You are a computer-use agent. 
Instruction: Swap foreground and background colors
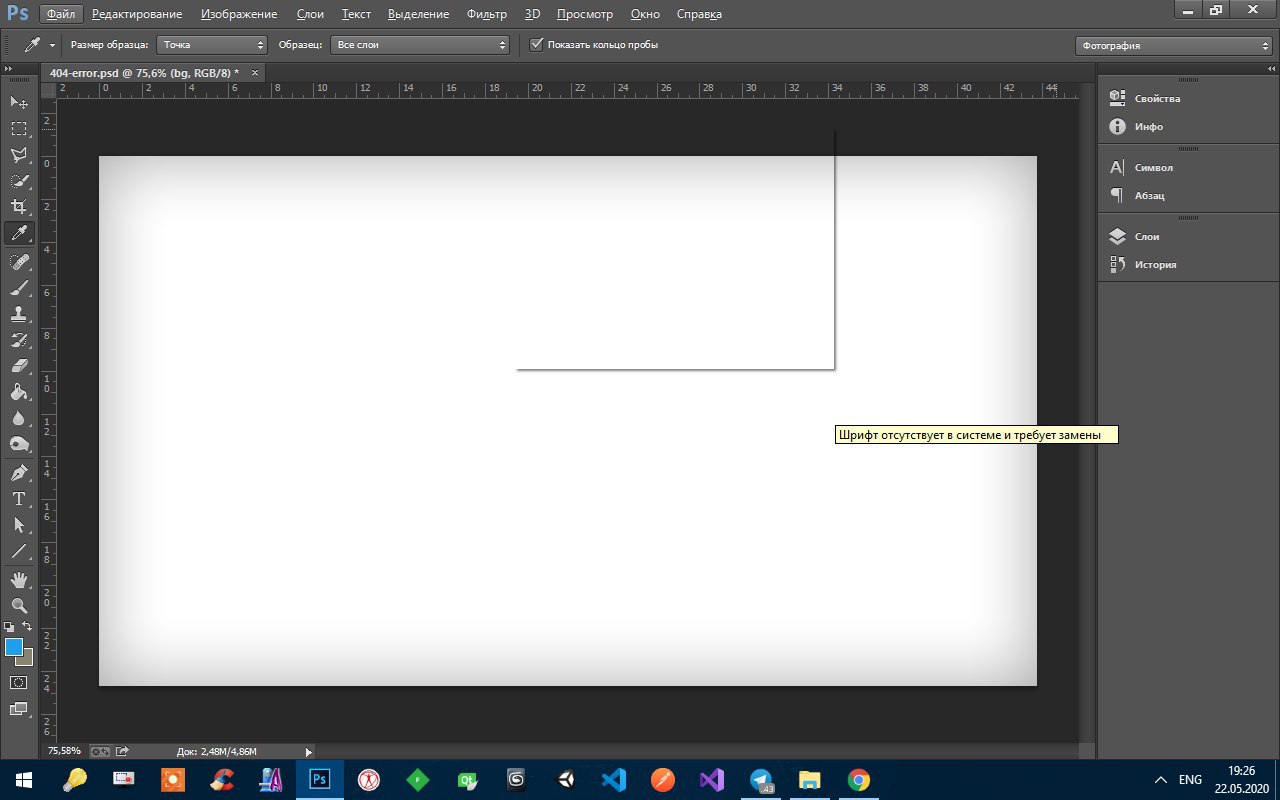(x=28, y=626)
